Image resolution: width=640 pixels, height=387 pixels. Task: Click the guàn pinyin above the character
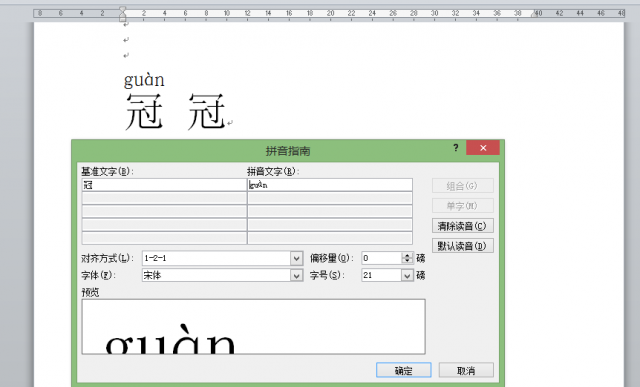coord(144,80)
